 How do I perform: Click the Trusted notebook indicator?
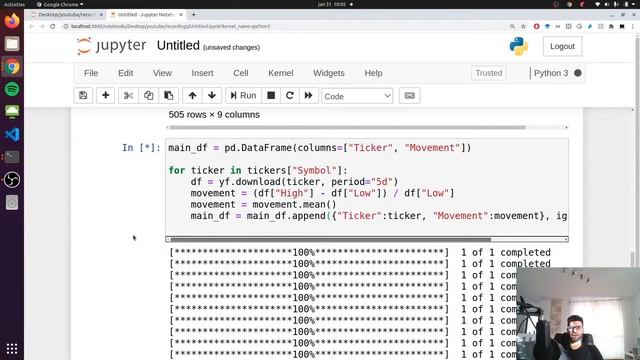coord(489,73)
